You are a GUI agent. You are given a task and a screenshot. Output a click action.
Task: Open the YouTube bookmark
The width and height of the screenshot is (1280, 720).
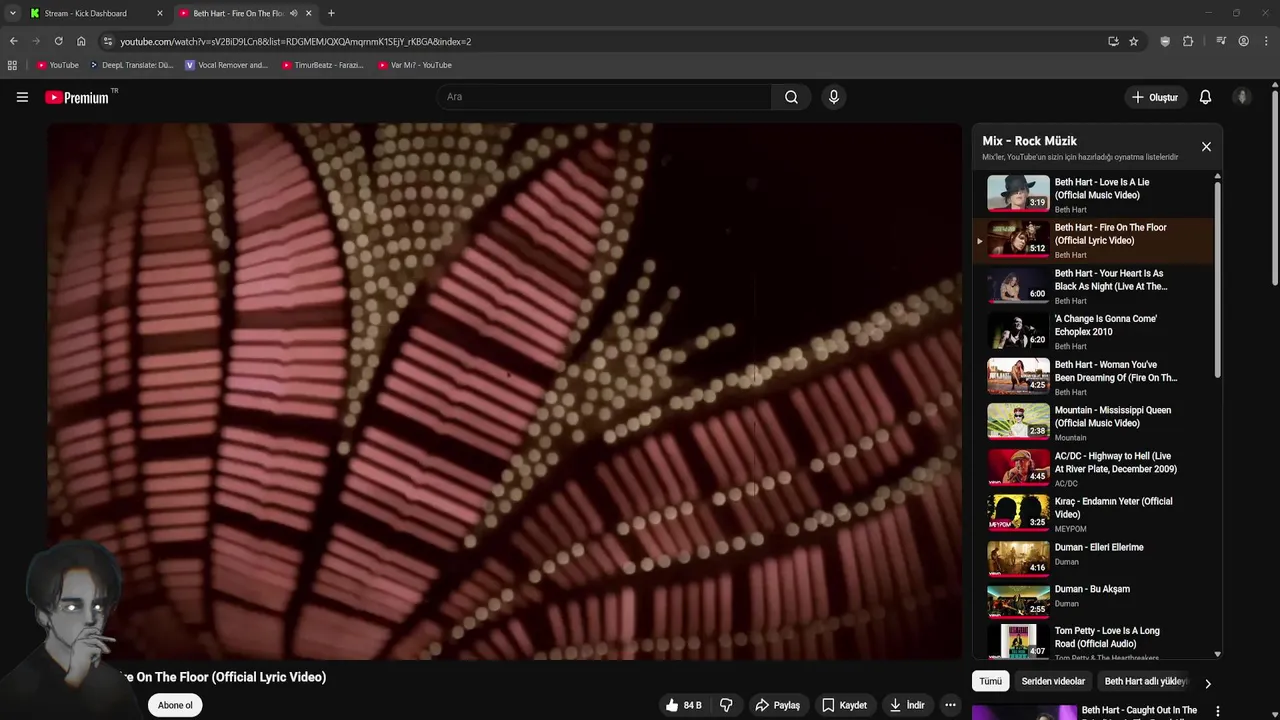click(57, 65)
